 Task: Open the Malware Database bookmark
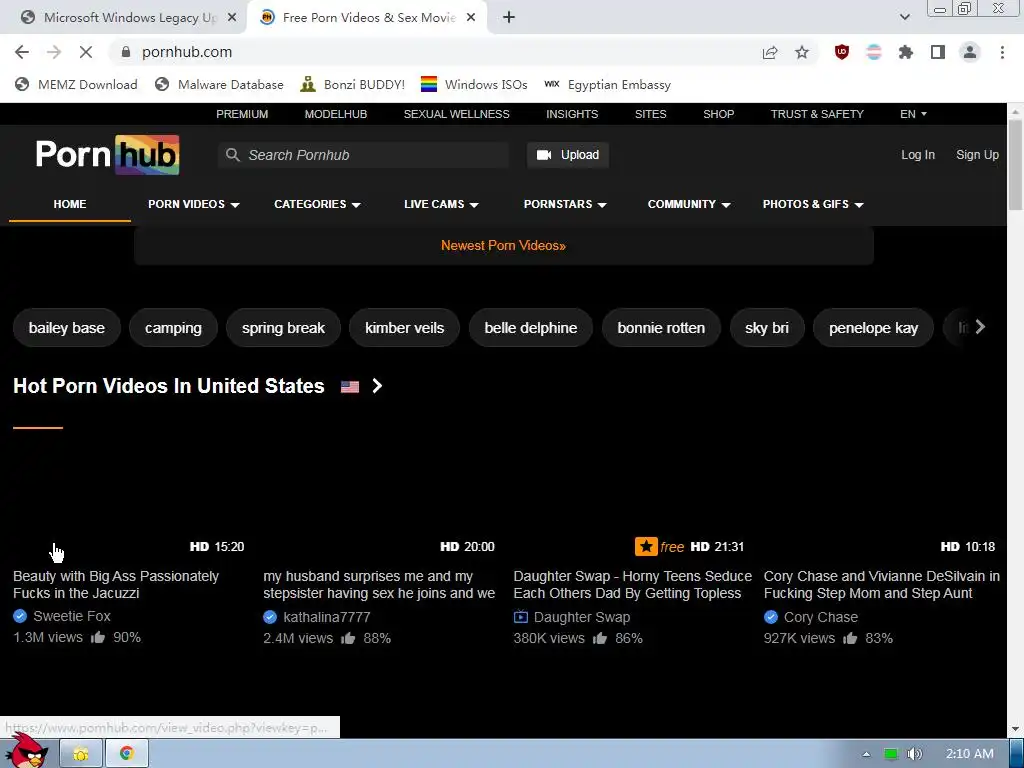click(x=219, y=84)
